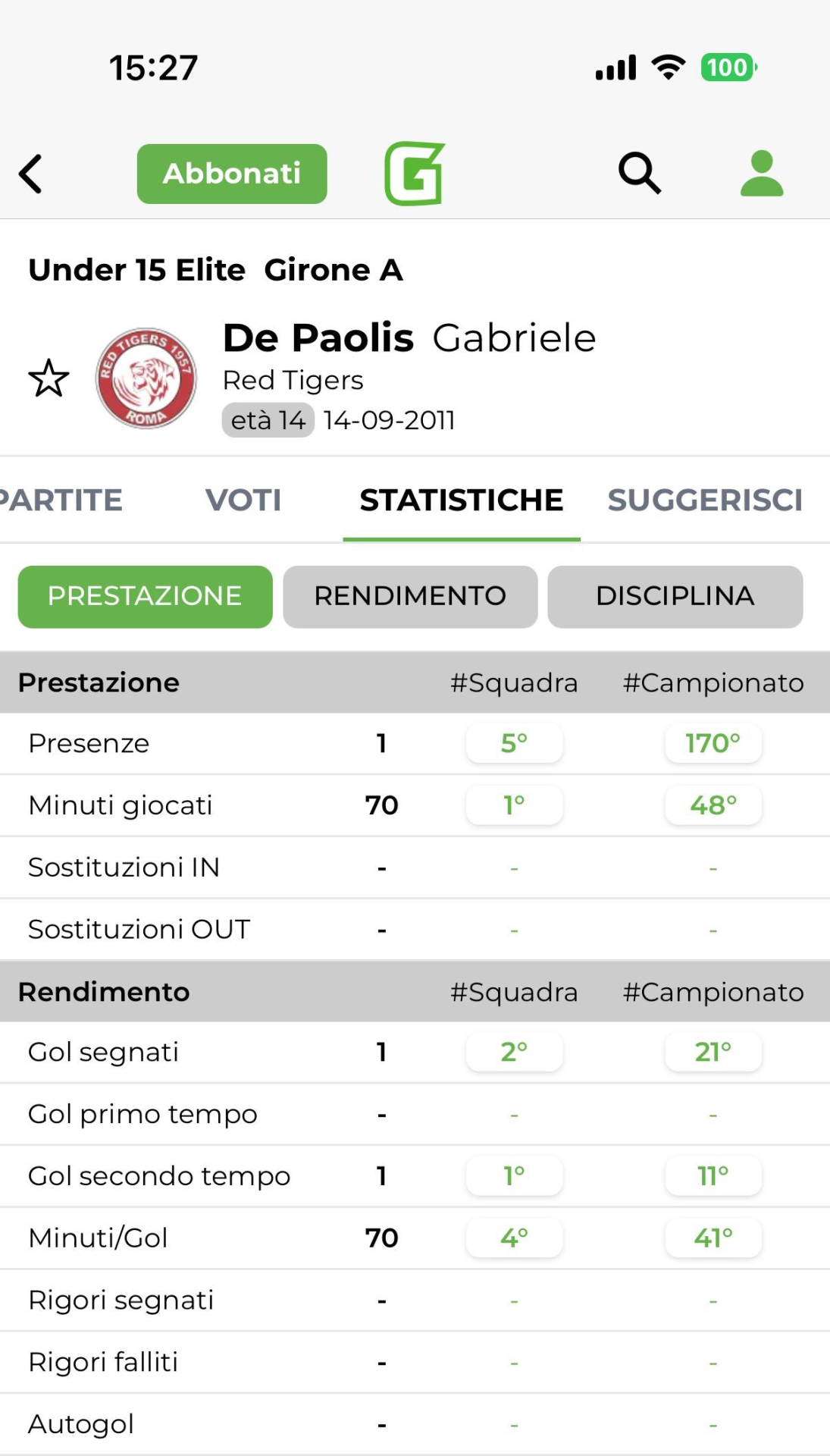This screenshot has width=830, height=1456.
Task: Tap the Minuti/Gol team rank 4° badge
Action: [x=514, y=1238]
